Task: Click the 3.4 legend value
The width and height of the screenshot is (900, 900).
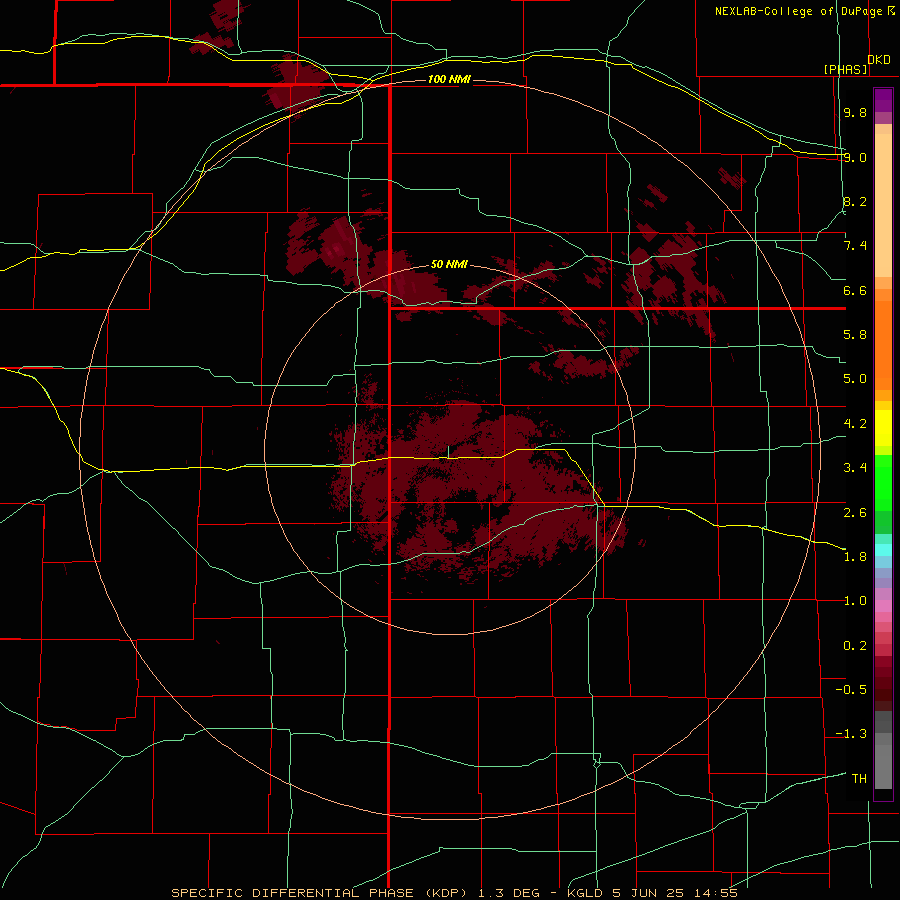Action: pyautogui.click(x=855, y=468)
